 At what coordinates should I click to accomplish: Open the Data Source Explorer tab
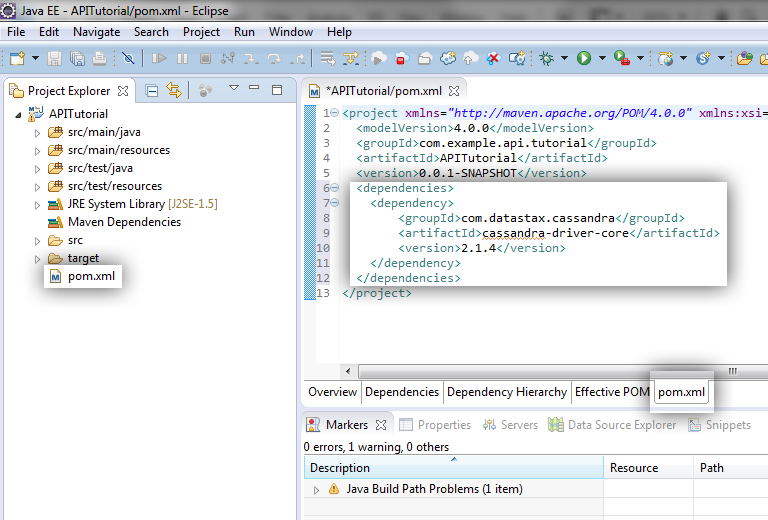point(612,425)
